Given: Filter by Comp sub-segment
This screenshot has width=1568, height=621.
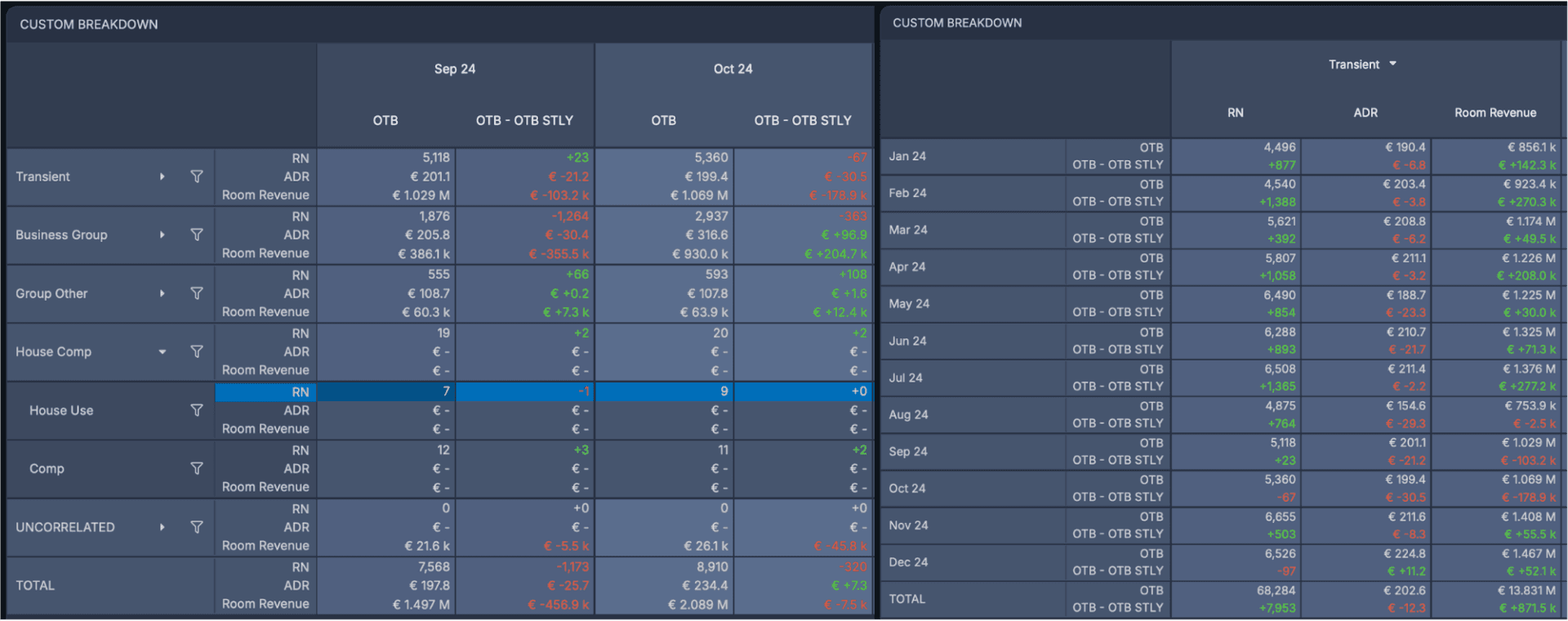Looking at the screenshot, I should point(197,468).
